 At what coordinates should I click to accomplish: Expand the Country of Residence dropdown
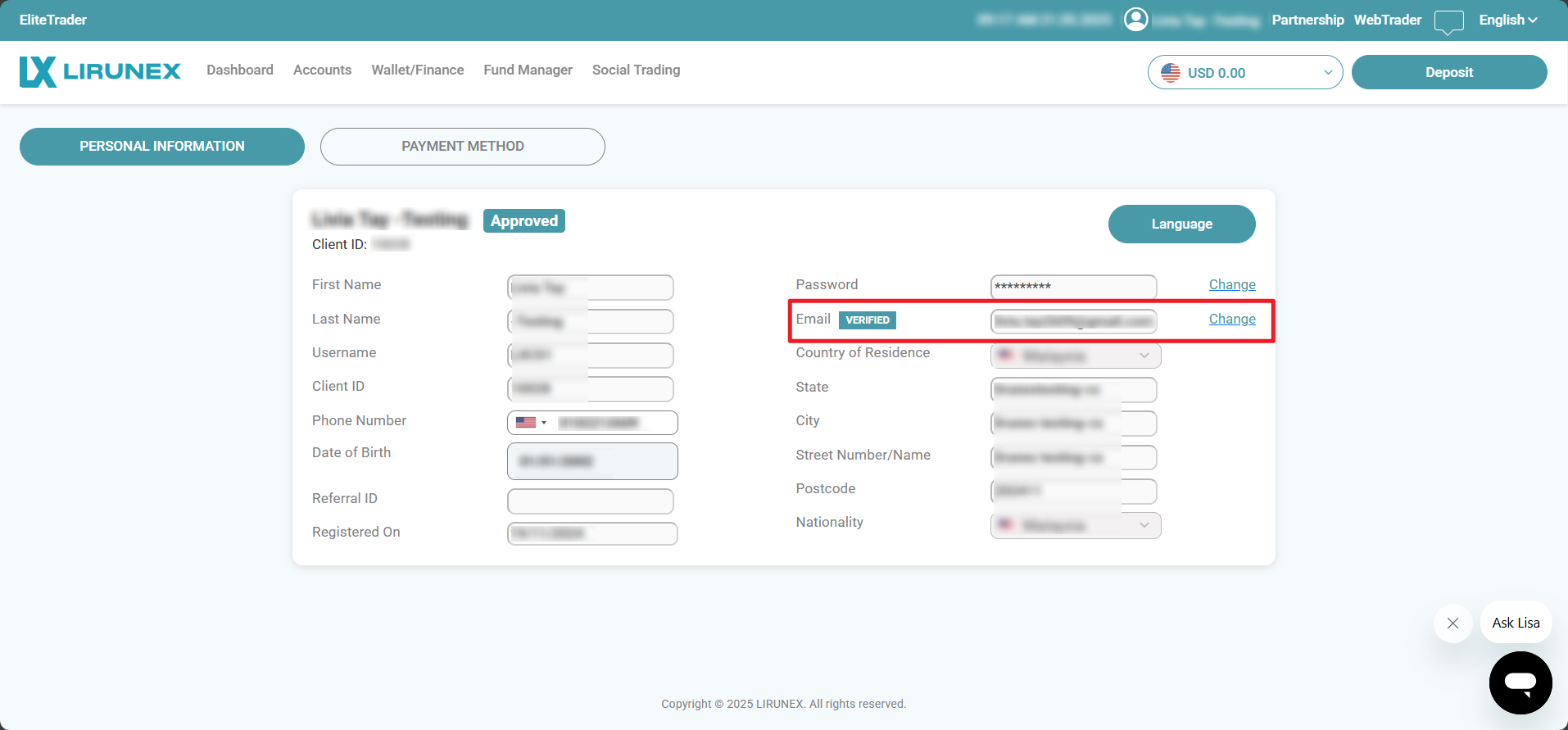coord(1075,356)
